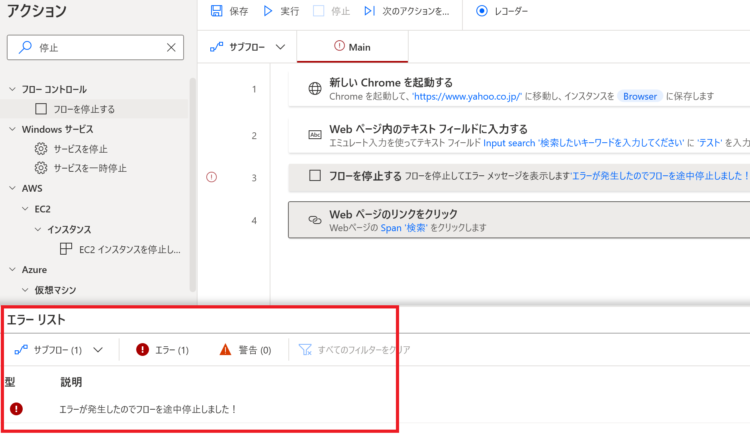Viewport: 750px width, 434px height.
Task: Click Abc icon of step 2
Action: tap(315, 134)
